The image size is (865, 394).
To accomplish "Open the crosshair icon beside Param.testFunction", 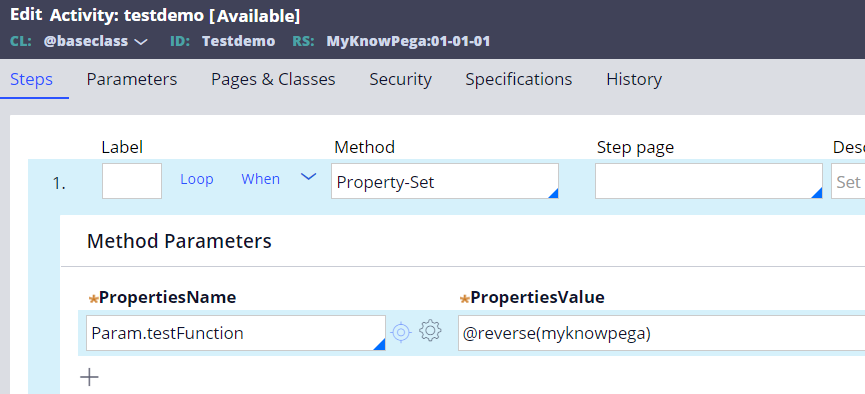I will click(x=401, y=332).
